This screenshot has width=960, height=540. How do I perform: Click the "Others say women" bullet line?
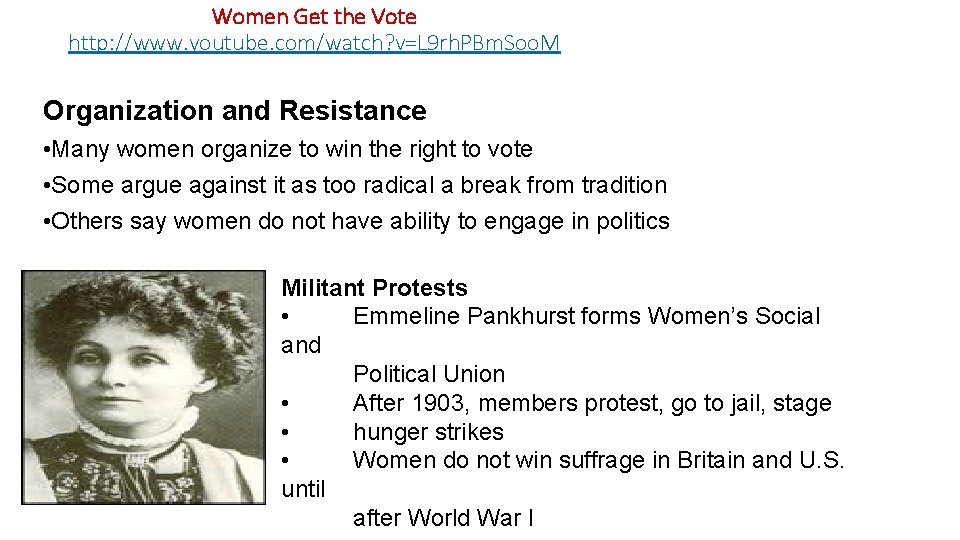pyautogui.click(x=356, y=221)
